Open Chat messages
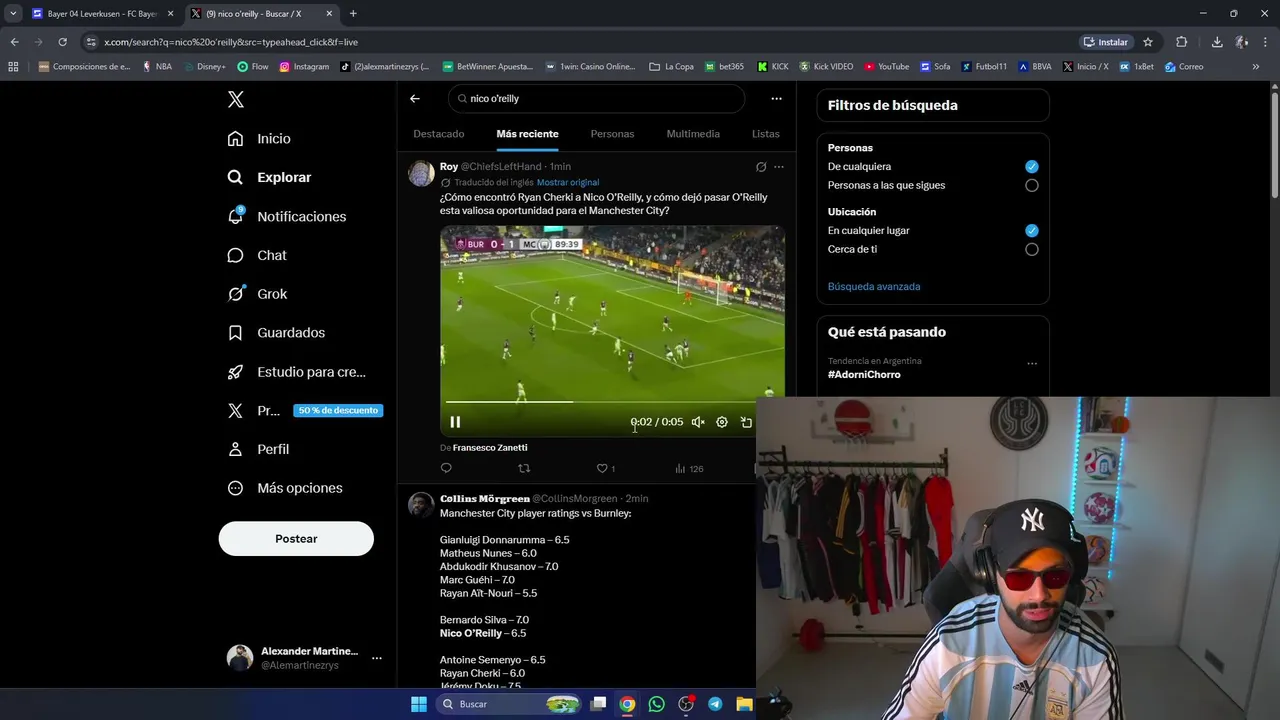 pyautogui.click(x=257, y=255)
